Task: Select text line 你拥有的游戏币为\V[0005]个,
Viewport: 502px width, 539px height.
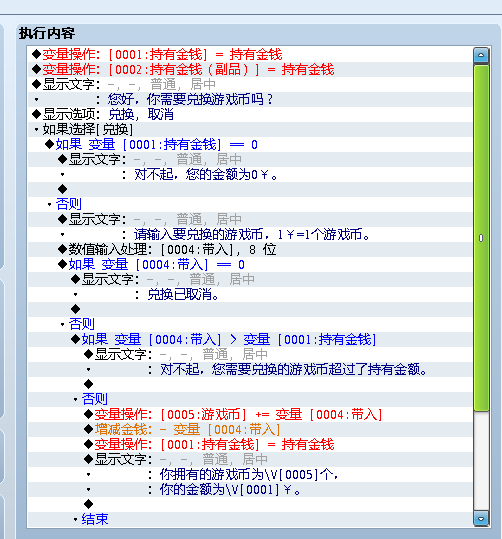Action: (250, 475)
